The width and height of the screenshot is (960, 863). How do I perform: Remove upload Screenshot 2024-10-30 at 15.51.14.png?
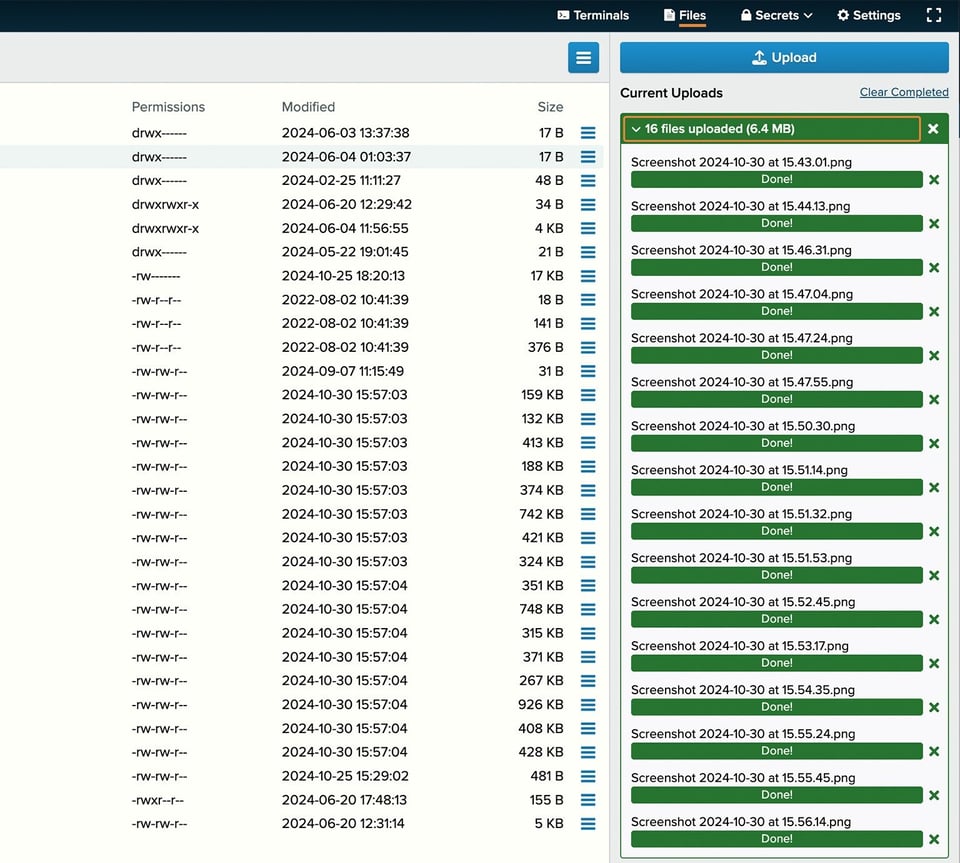click(x=934, y=487)
